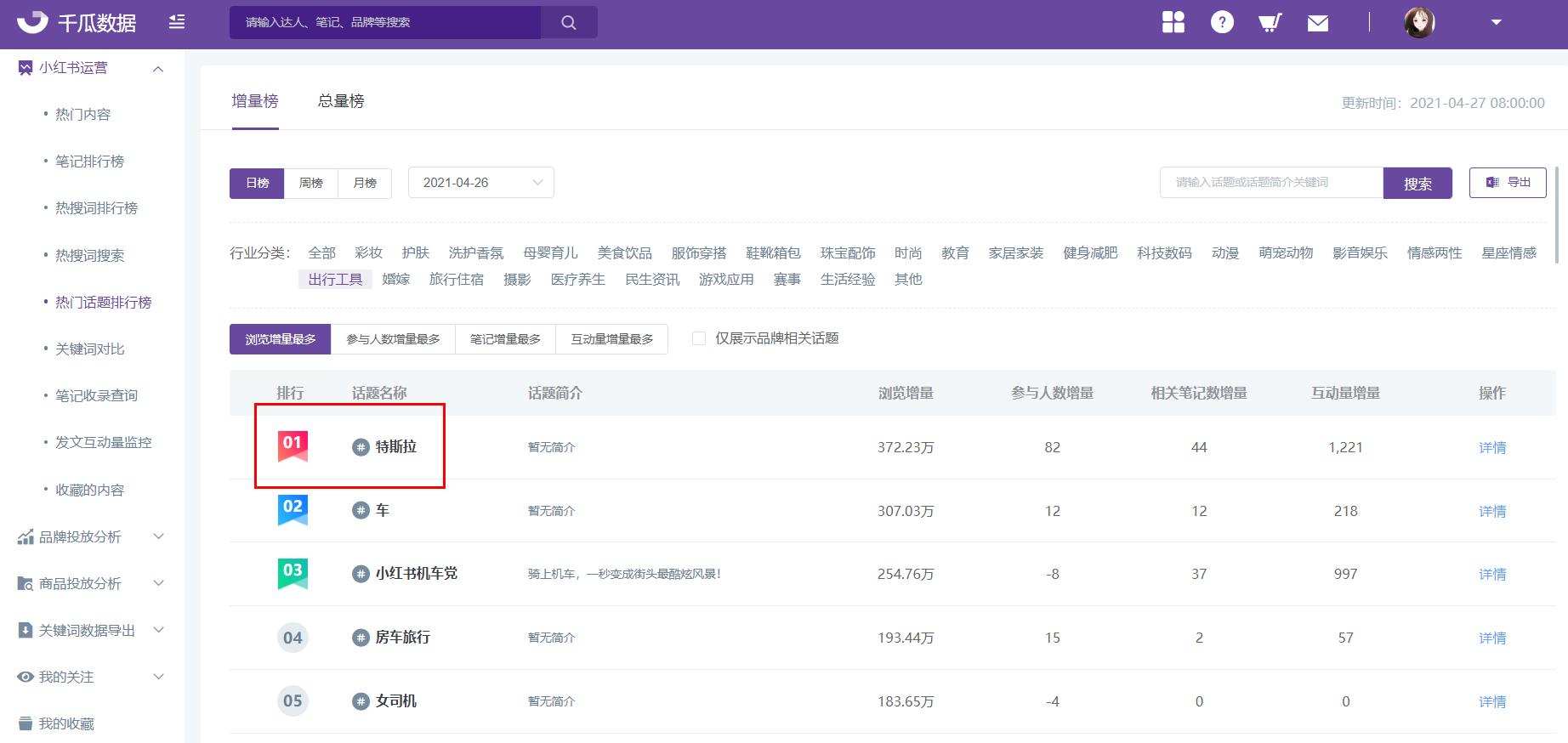
Task: Click the 商品投放分析 folder icon
Action: click(x=26, y=583)
